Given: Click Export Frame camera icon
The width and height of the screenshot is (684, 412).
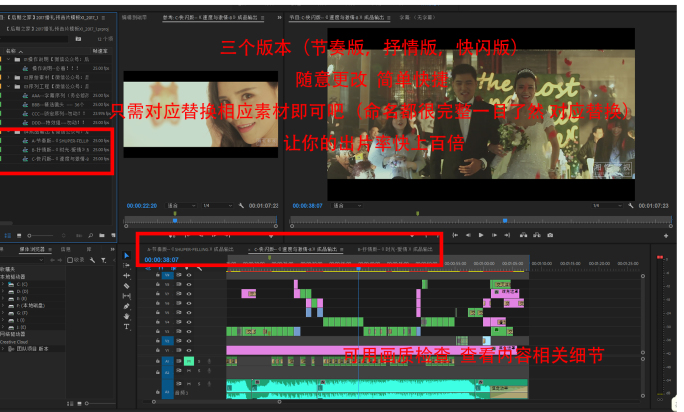Looking at the screenshot, I should pyautogui.click(x=550, y=235).
